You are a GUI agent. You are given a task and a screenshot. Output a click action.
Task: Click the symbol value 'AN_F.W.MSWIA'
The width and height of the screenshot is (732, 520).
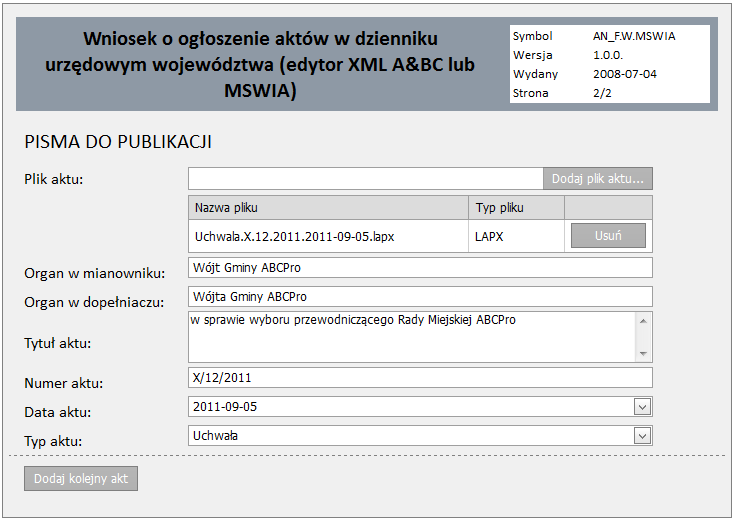point(634,36)
